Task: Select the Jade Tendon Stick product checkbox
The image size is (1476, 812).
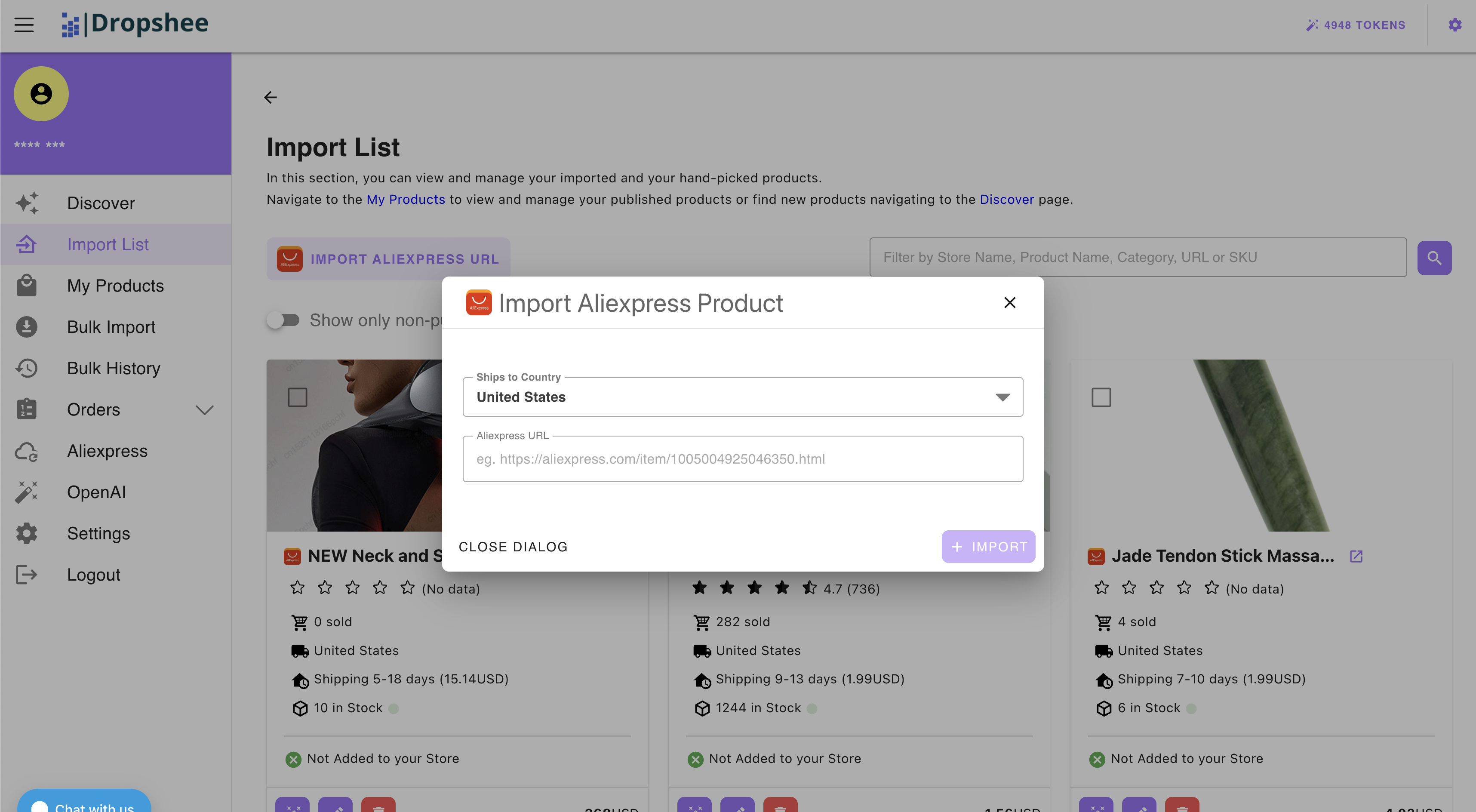Action: click(x=1101, y=397)
